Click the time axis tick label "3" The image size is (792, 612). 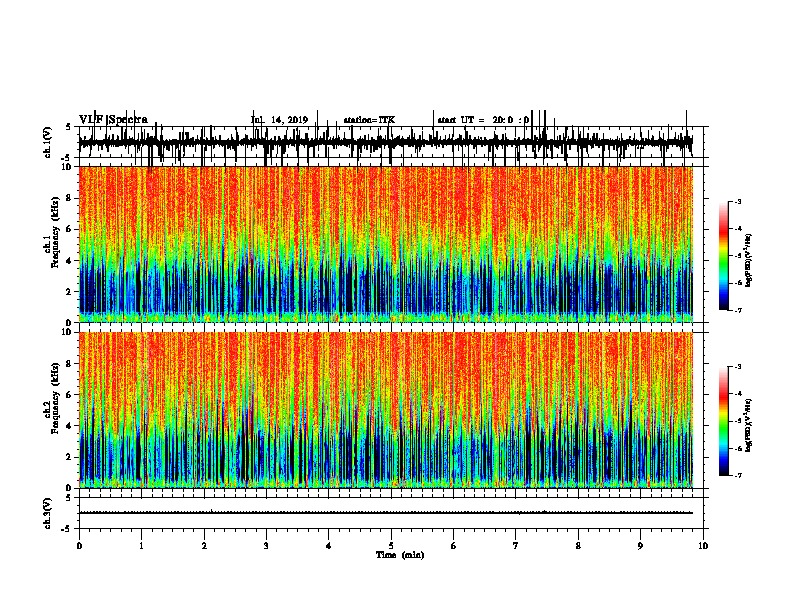point(266,545)
